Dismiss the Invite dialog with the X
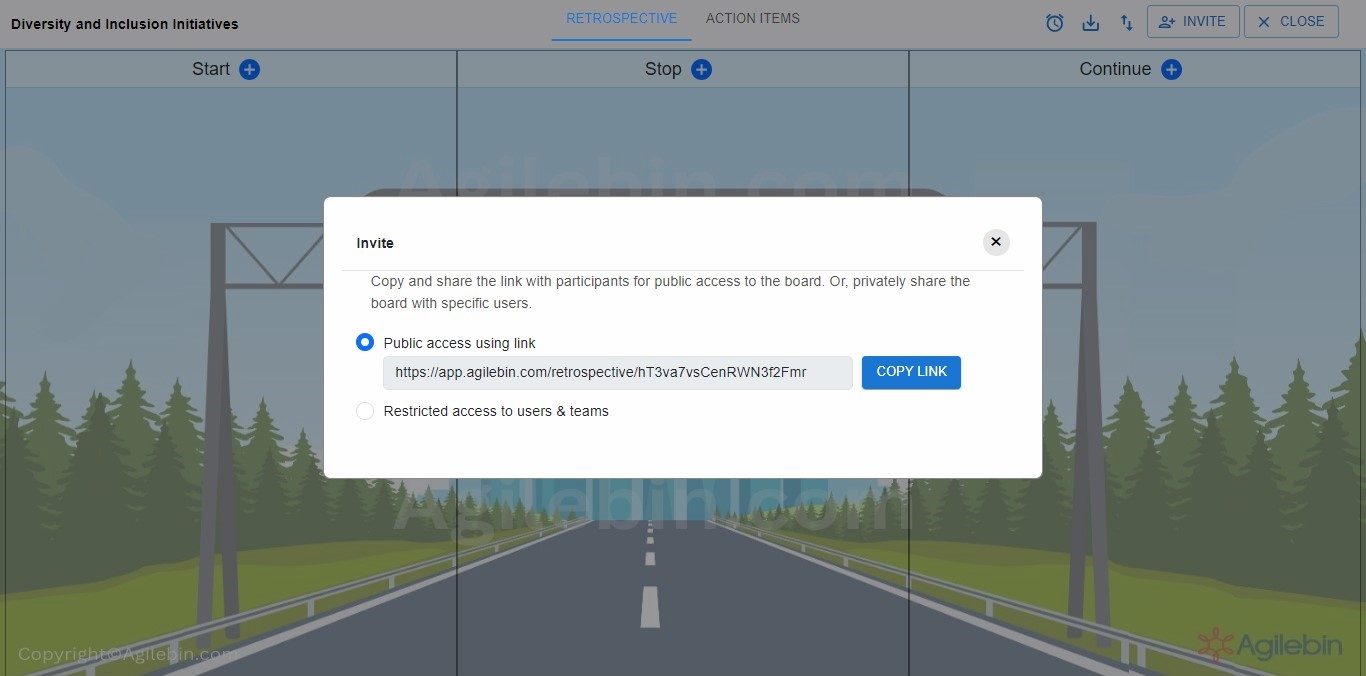The width and height of the screenshot is (1366, 676). pyautogui.click(x=995, y=241)
